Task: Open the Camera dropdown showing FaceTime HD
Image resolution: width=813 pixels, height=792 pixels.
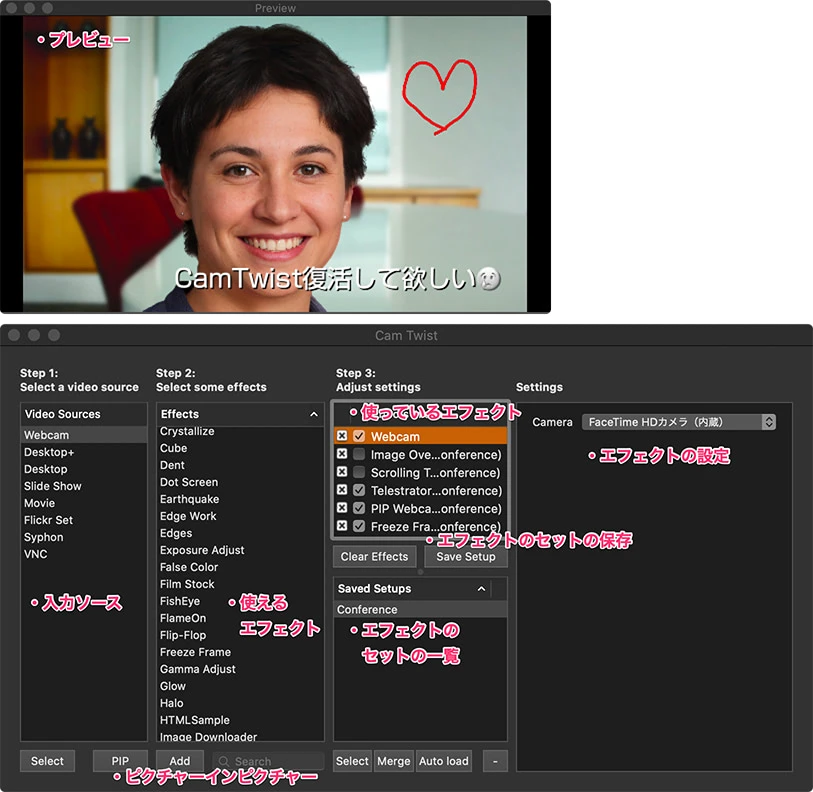Action: 679,422
